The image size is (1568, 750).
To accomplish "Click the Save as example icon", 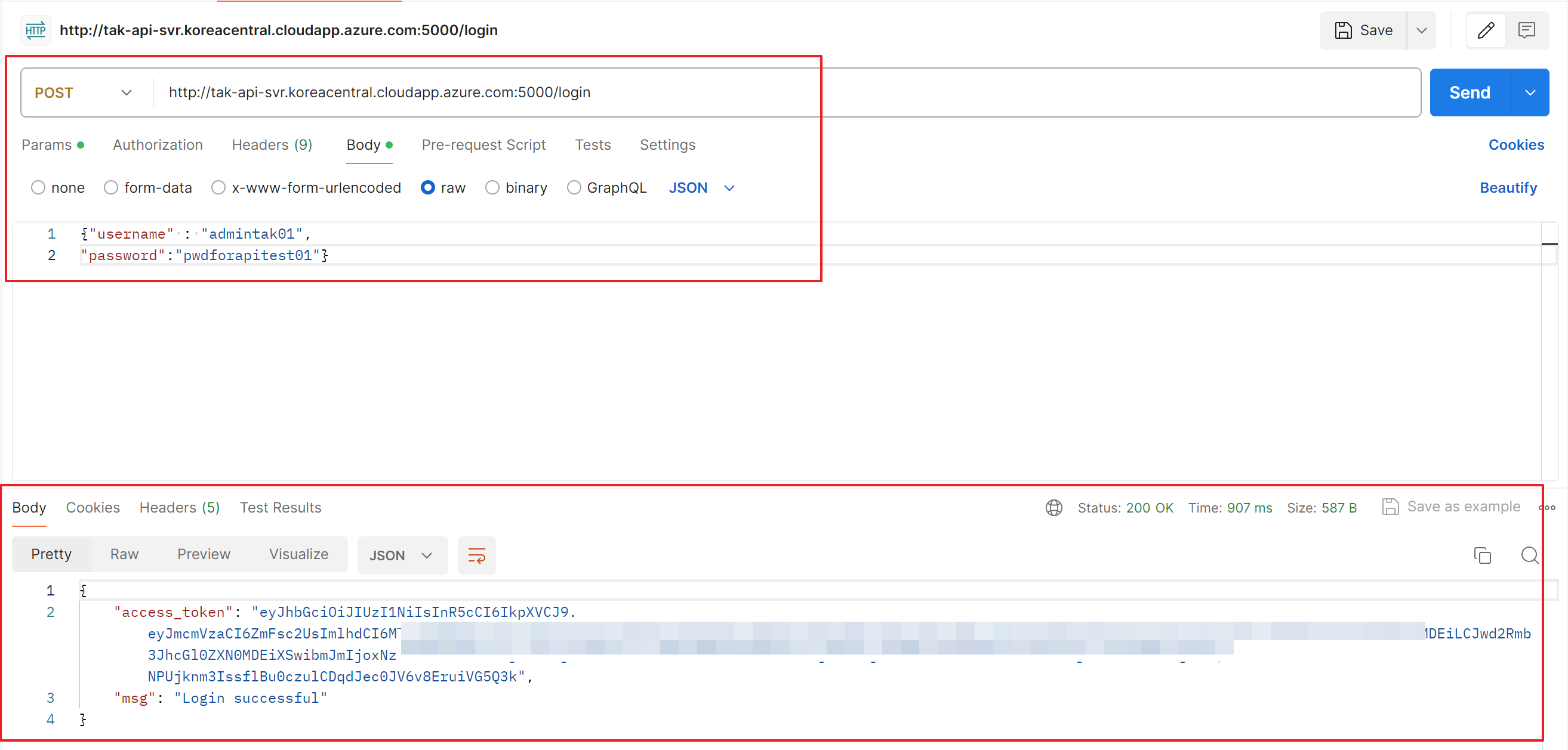I will (x=1390, y=507).
